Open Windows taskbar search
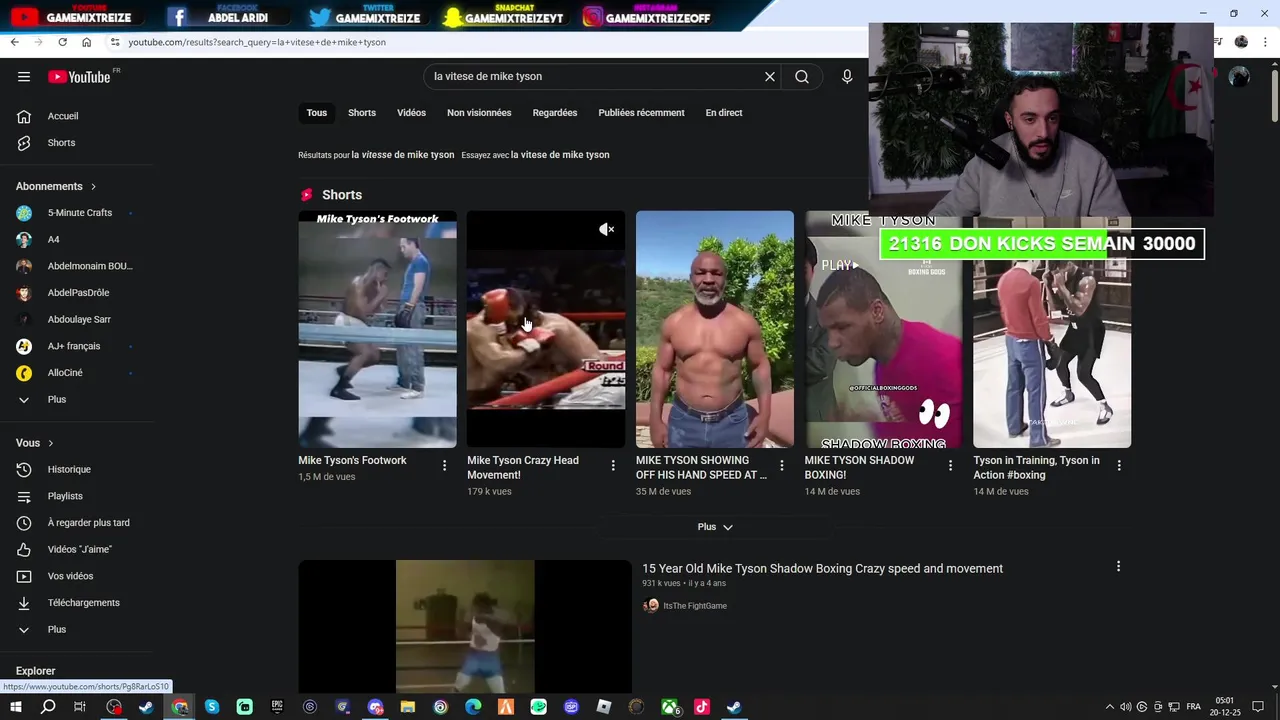 tap(48, 707)
